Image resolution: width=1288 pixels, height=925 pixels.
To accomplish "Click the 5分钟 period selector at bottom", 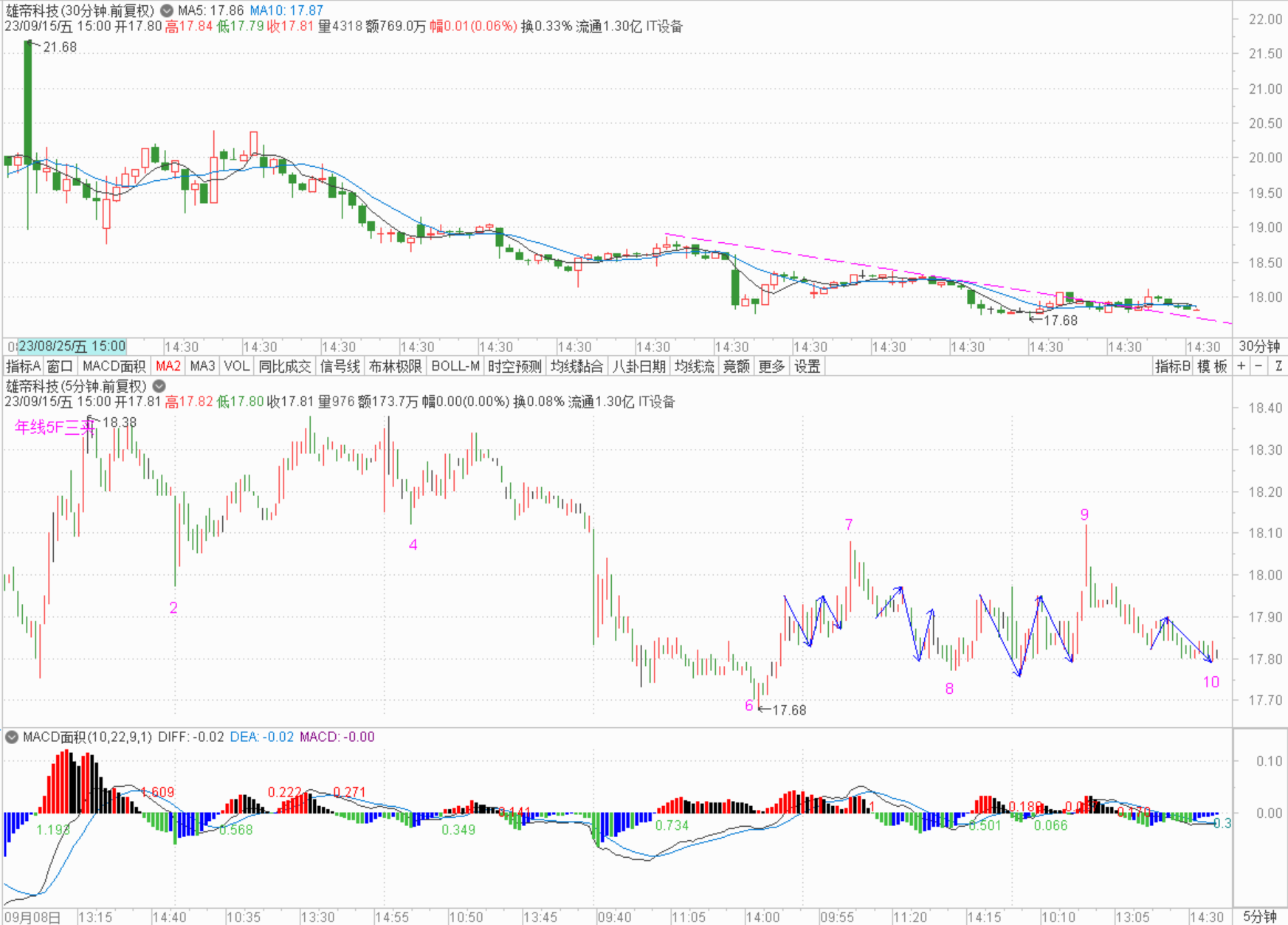I will coord(1259,917).
